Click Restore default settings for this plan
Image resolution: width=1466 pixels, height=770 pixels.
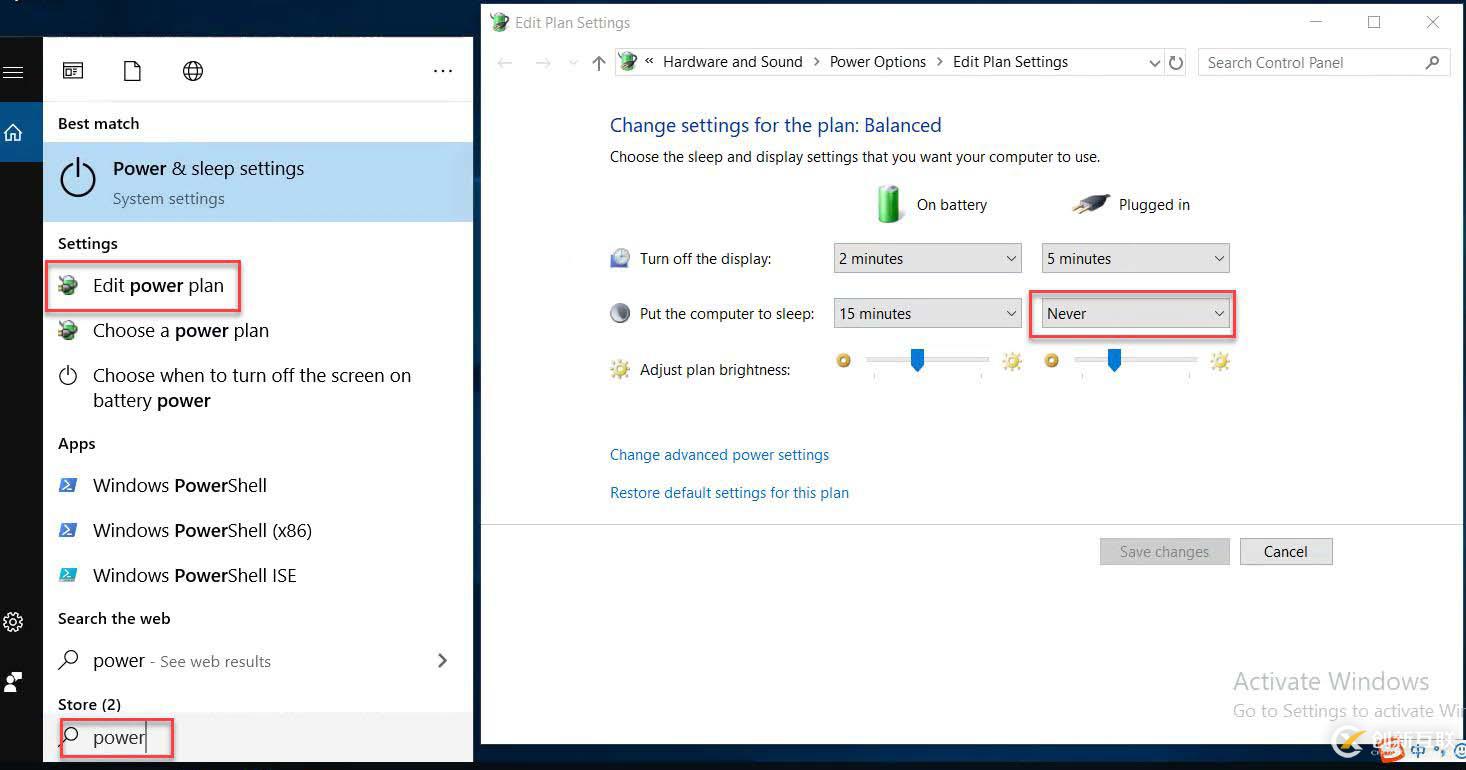[729, 493]
